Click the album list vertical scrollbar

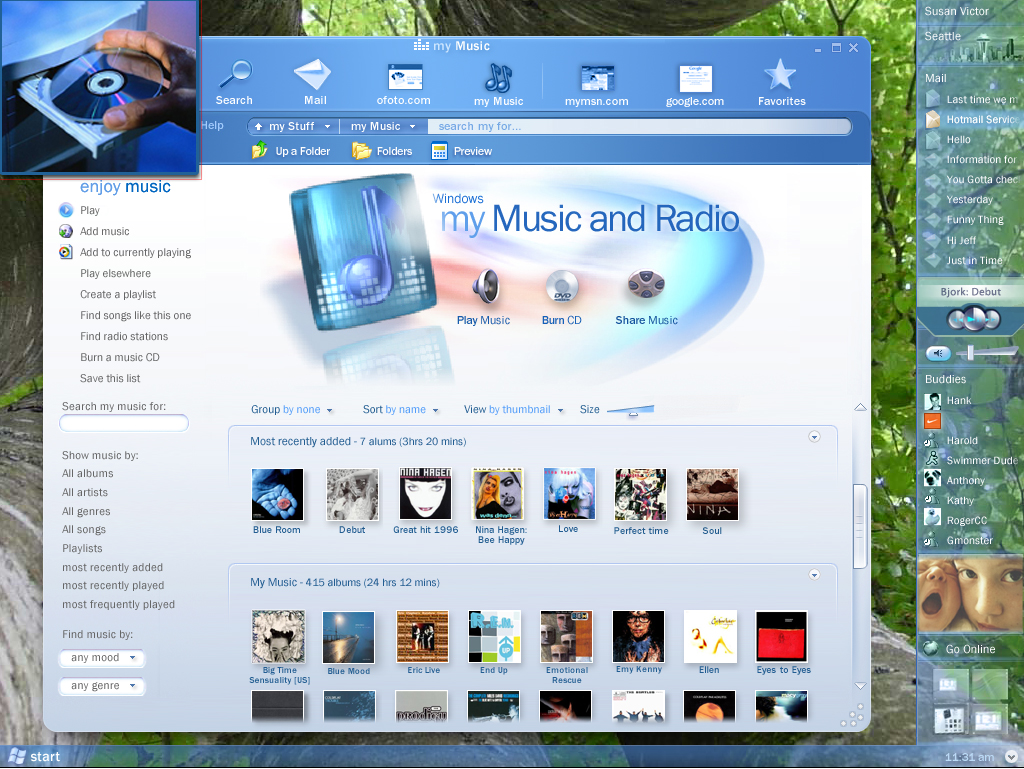point(860,527)
